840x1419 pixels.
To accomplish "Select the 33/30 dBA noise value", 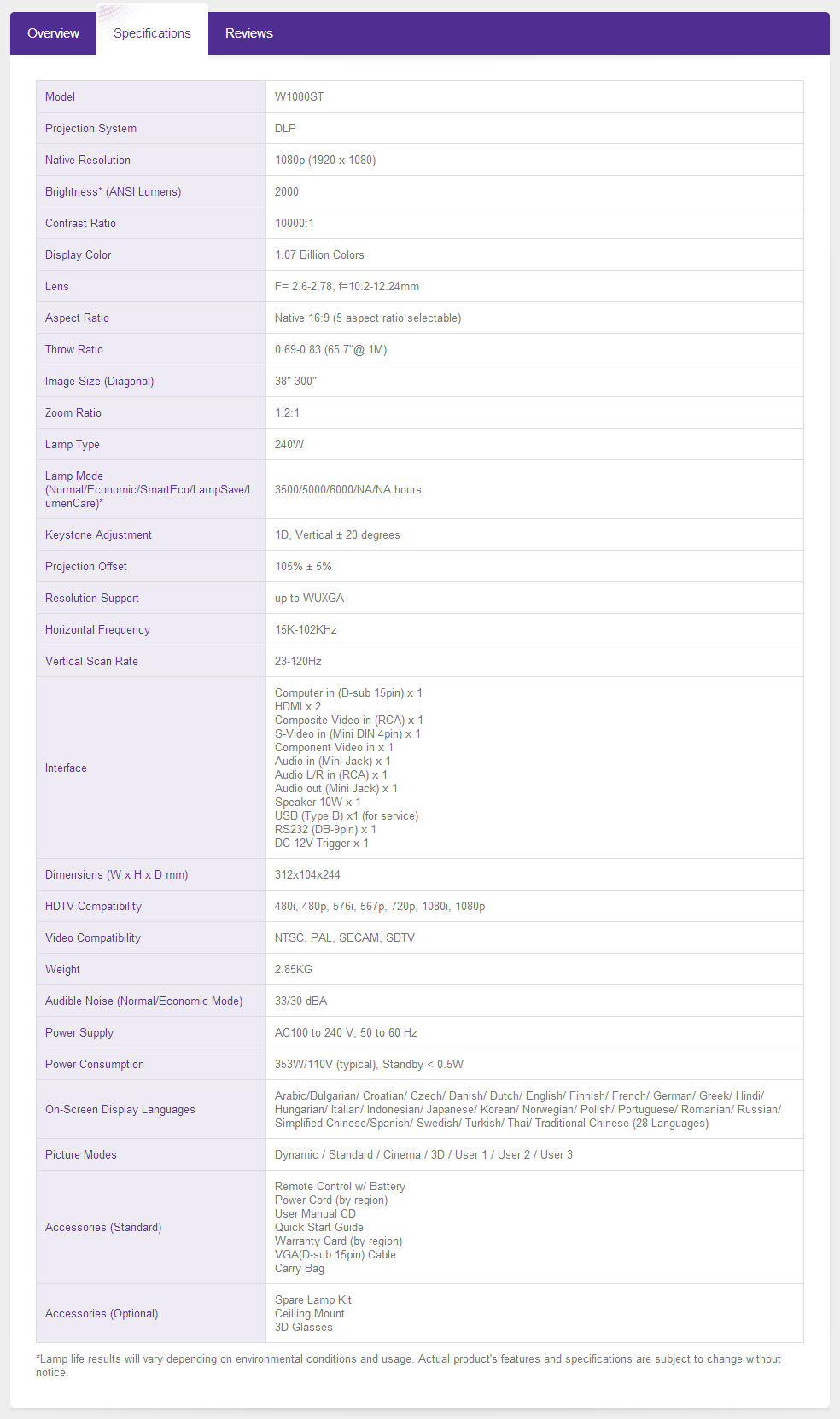I will pyautogui.click(x=300, y=1001).
